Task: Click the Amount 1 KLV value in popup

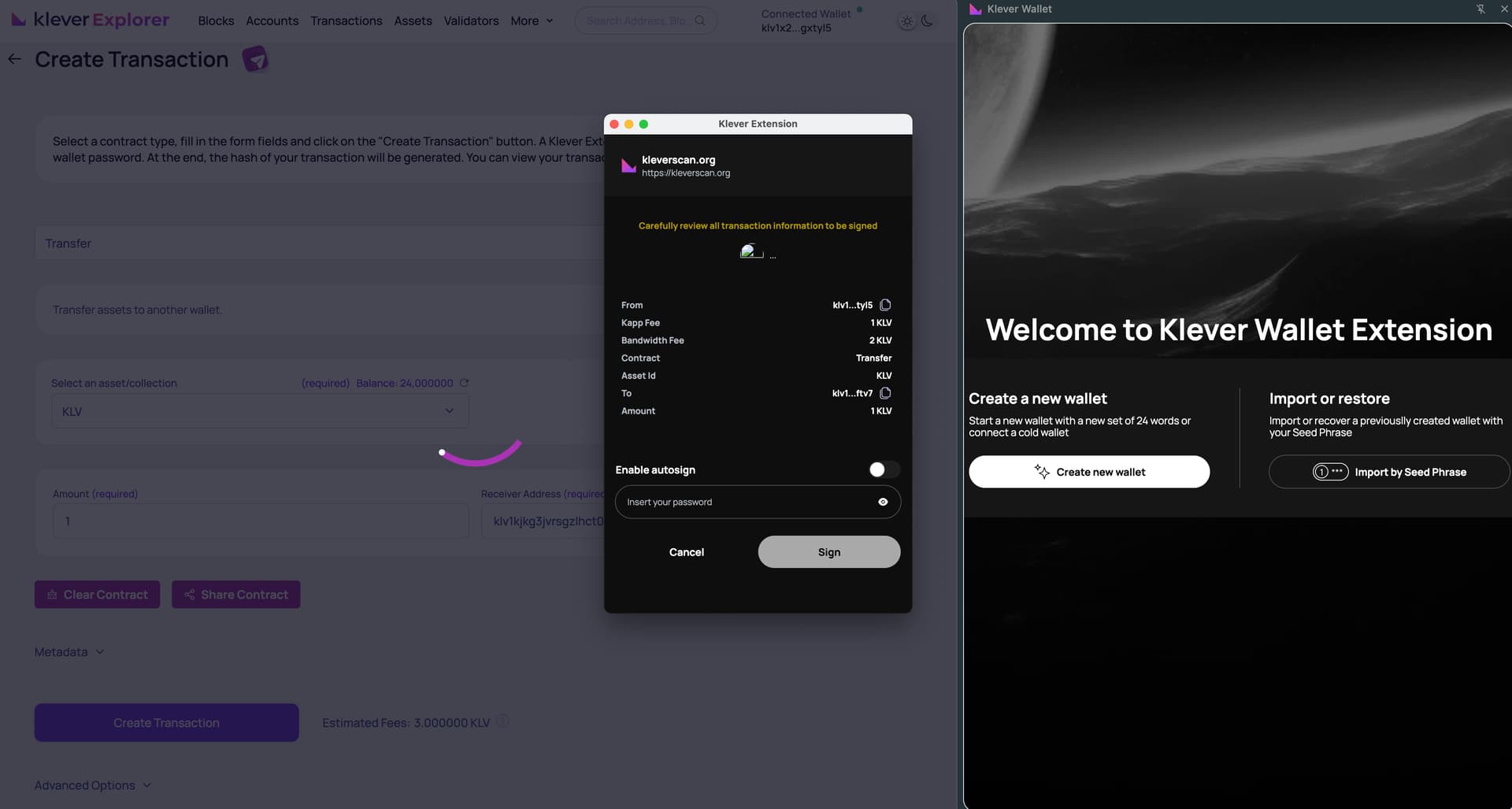Action: (x=881, y=411)
